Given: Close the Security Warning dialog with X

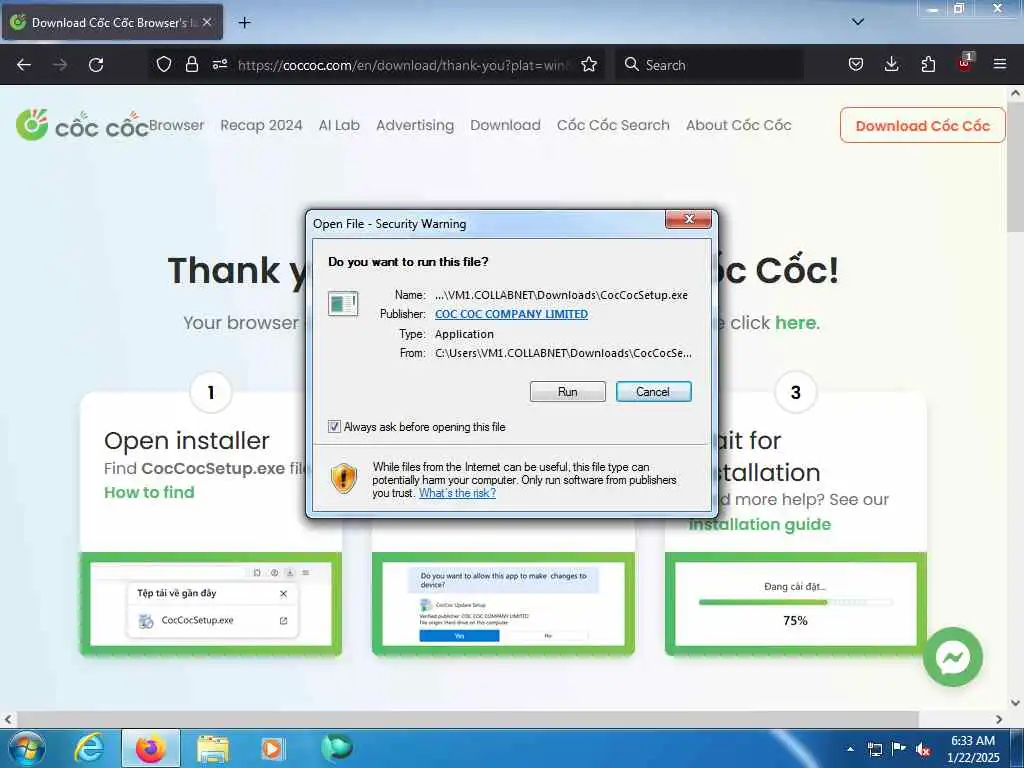Looking at the screenshot, I should tap(688, 219).
